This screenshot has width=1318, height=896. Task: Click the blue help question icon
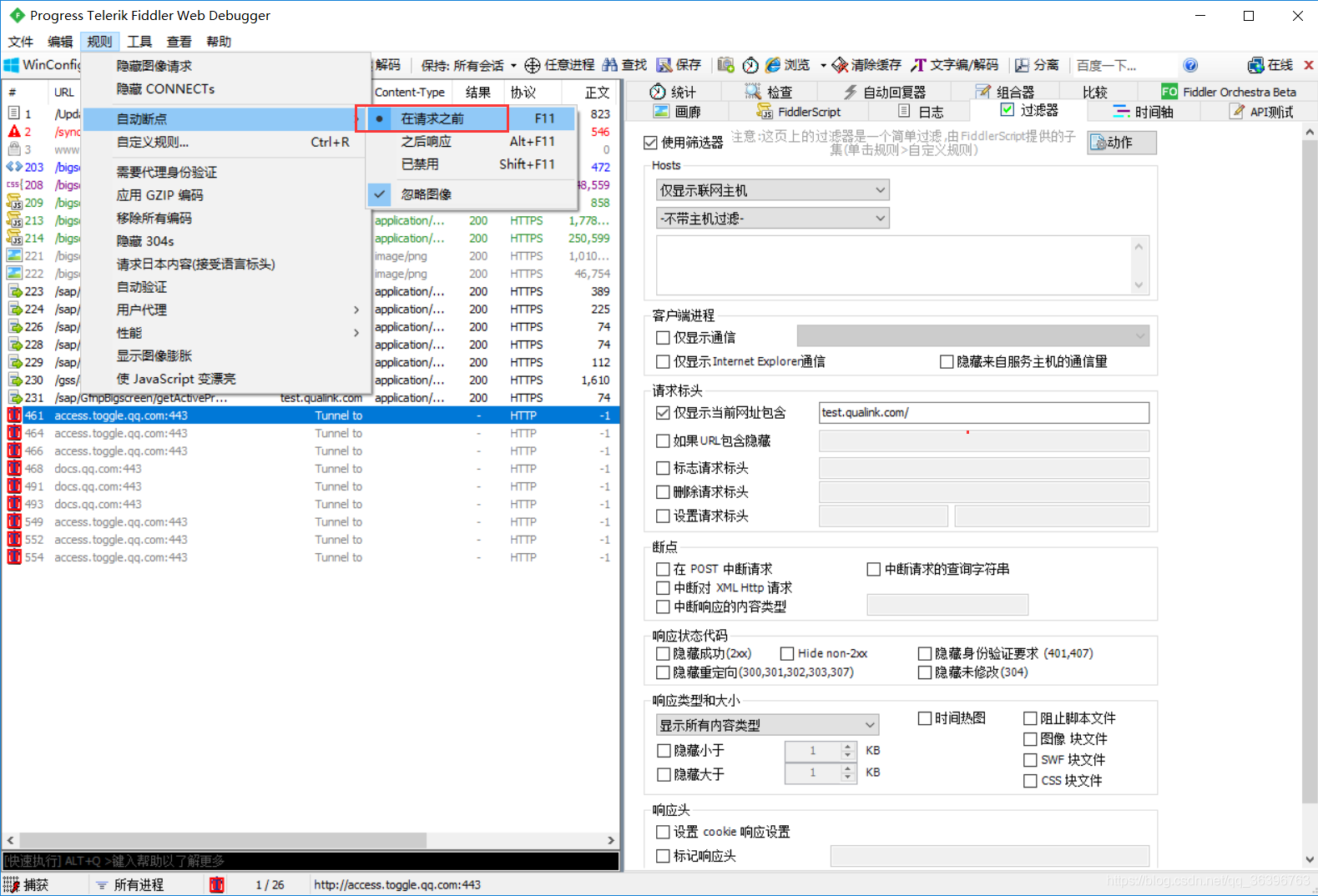pyautogui.click(x=1190, y=65)
